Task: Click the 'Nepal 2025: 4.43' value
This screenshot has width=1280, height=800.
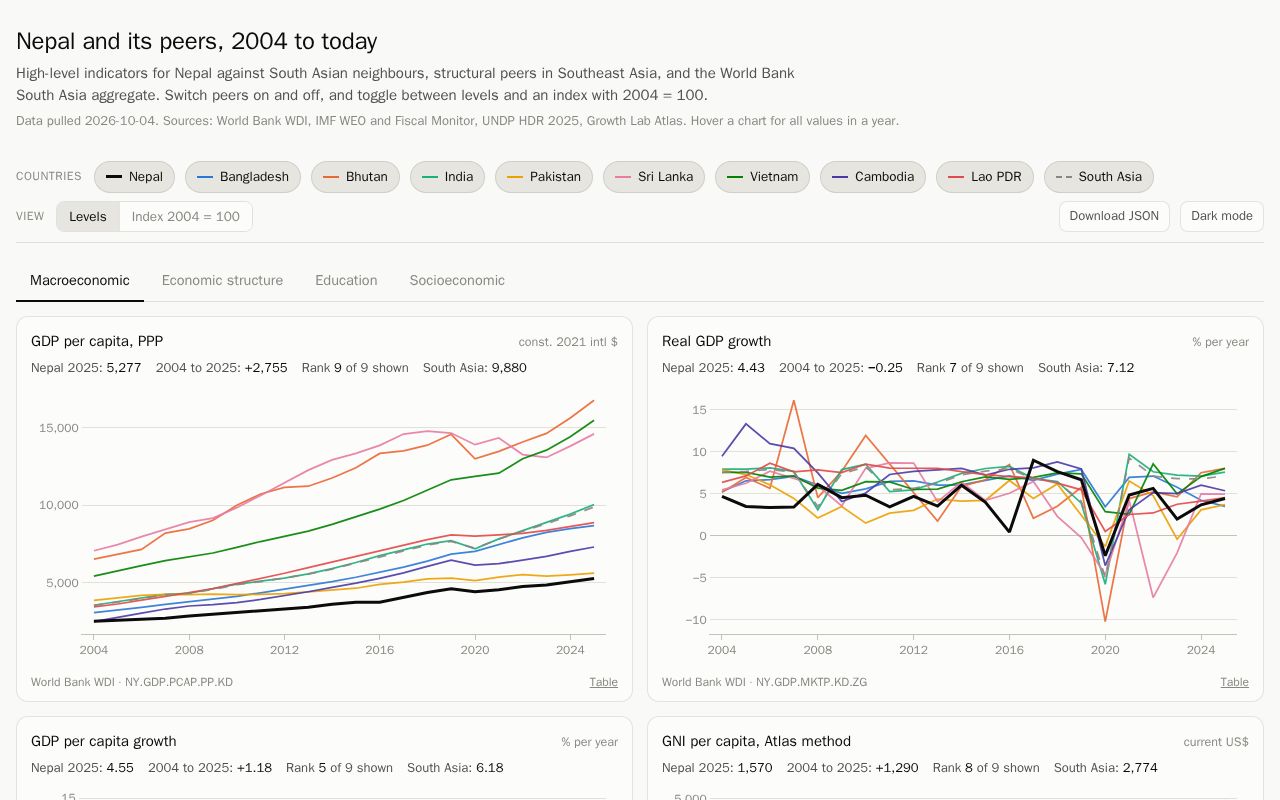Action: tap(713, 368)
